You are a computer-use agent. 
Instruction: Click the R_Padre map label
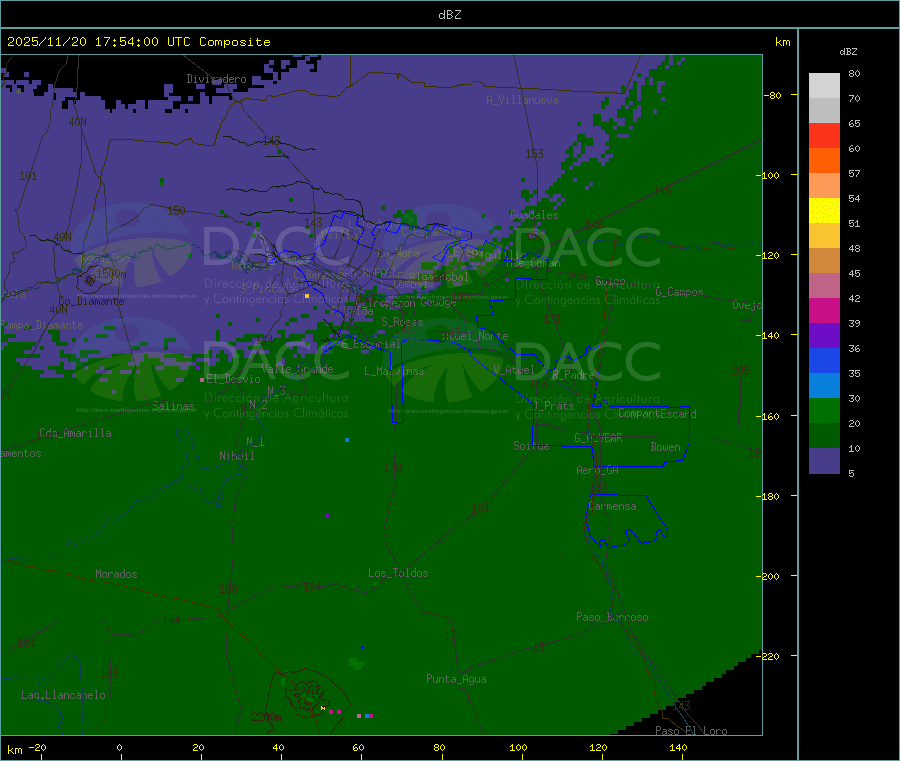[573, 375]
